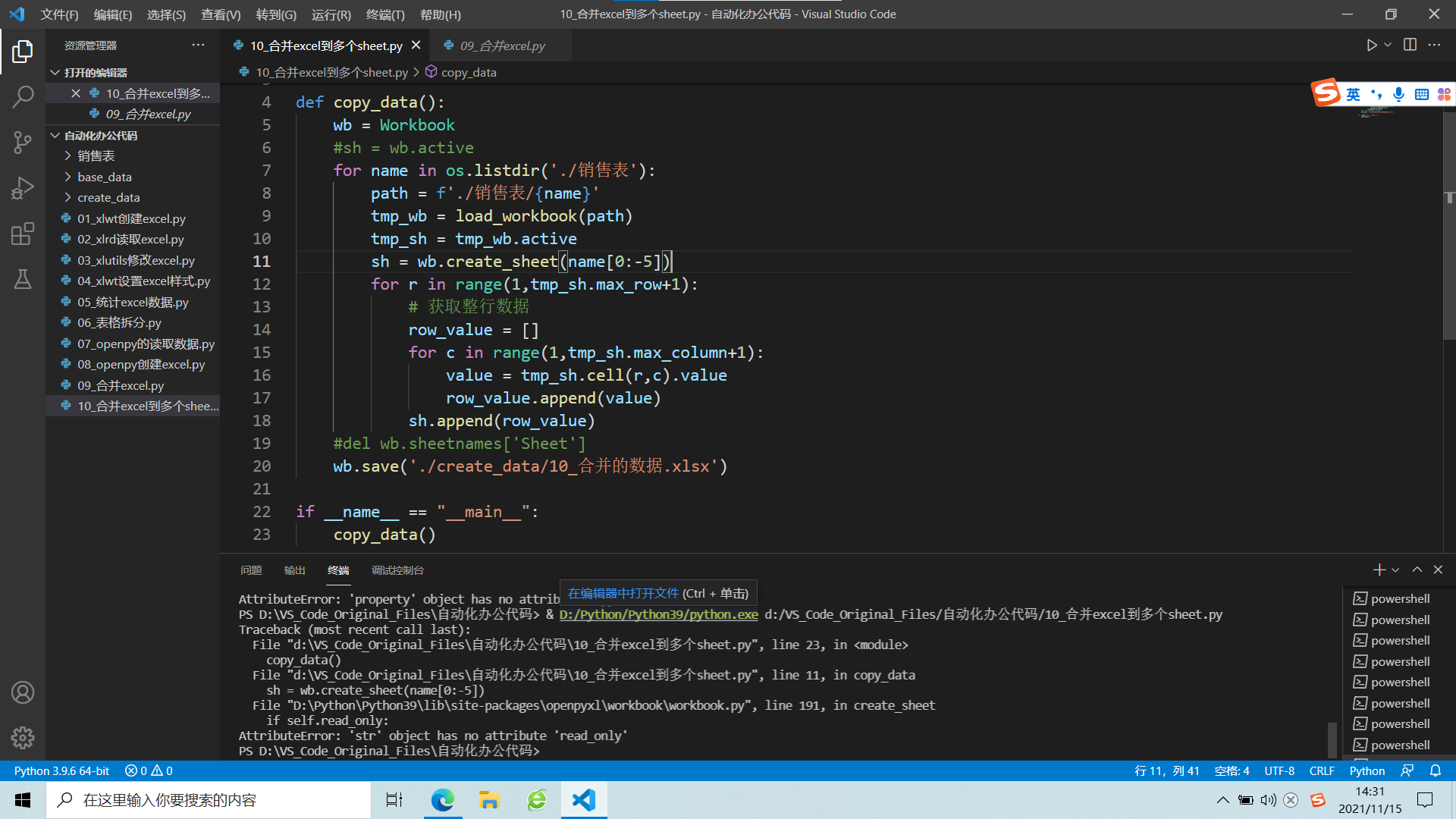Open the Run and Debug view
Screen dimensions: 1456x819
coord(23,187)
